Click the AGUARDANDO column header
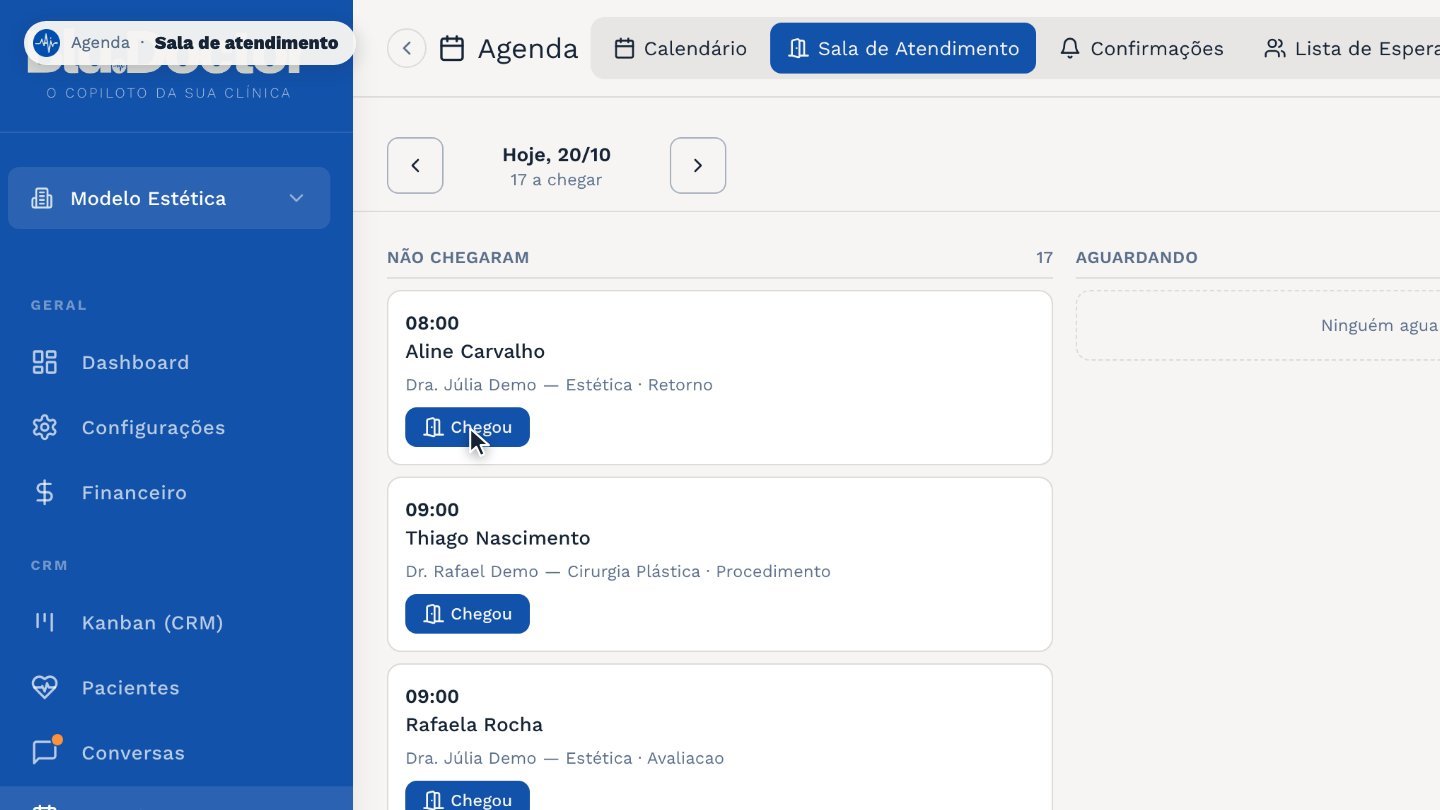The width and height of the screenshot is (1440, 810). point(1137,258)
